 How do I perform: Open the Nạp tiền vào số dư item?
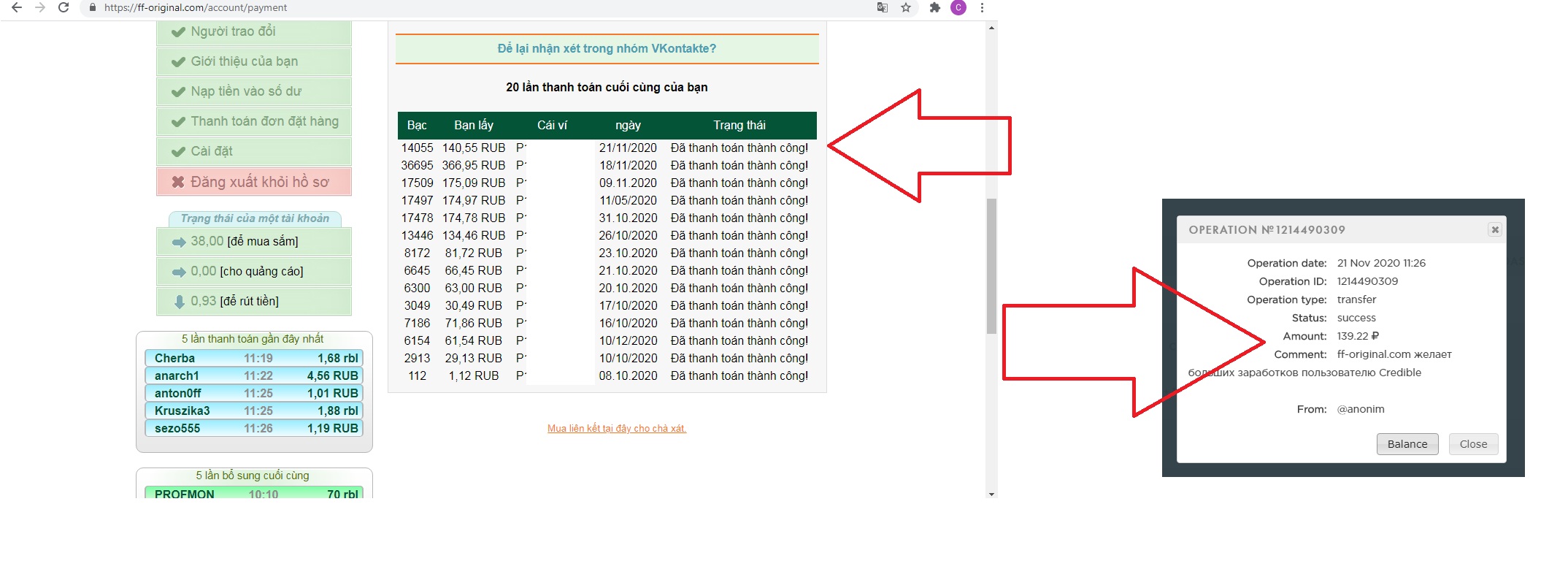pos(254,91)
